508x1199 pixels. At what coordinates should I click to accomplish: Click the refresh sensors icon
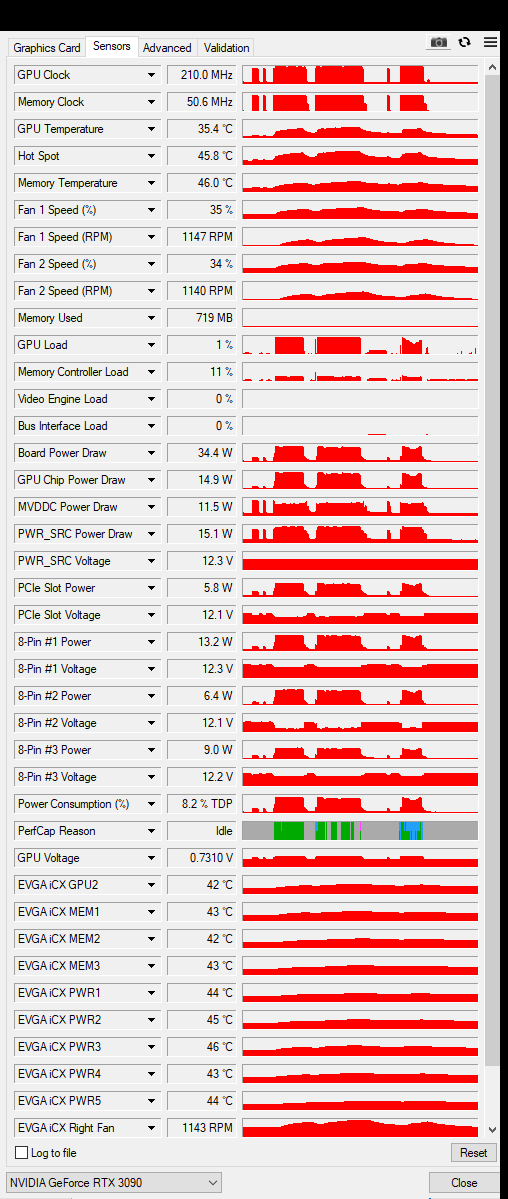coord(464,43)
